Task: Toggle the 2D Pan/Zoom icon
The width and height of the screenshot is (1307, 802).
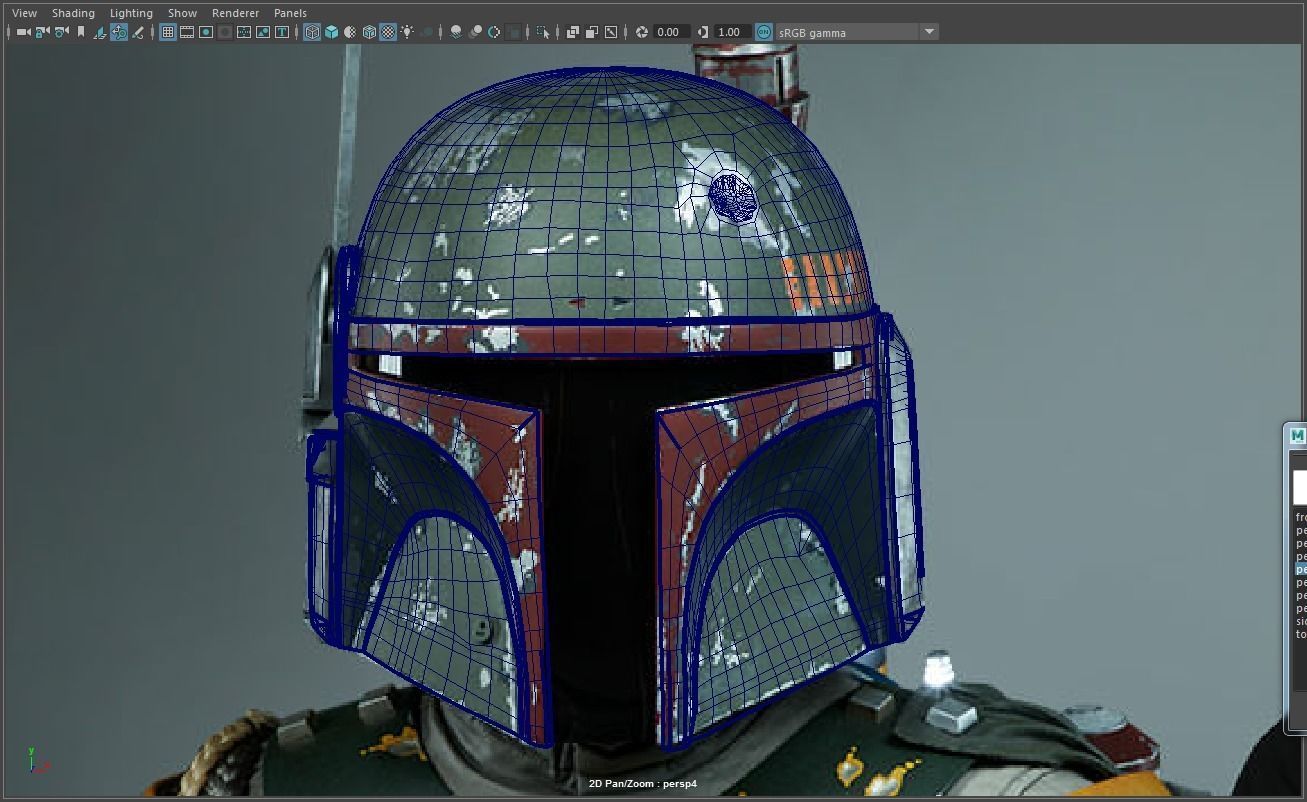Action: click(119, 32)
